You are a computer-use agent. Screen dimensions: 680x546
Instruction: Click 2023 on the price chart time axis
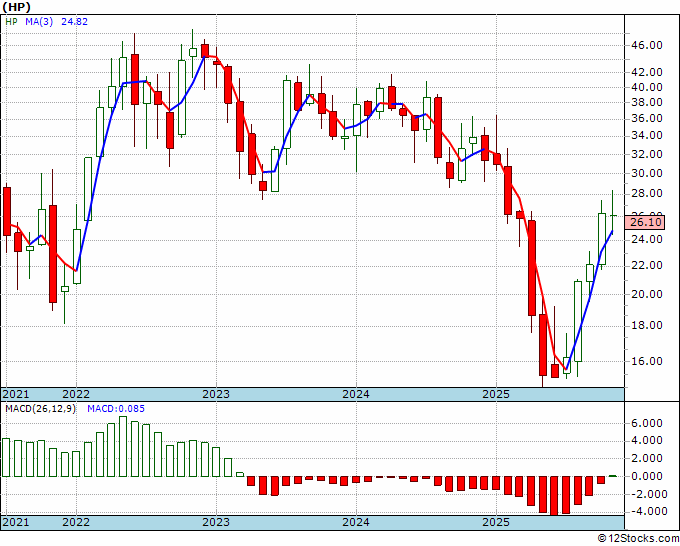coord(216,394)
